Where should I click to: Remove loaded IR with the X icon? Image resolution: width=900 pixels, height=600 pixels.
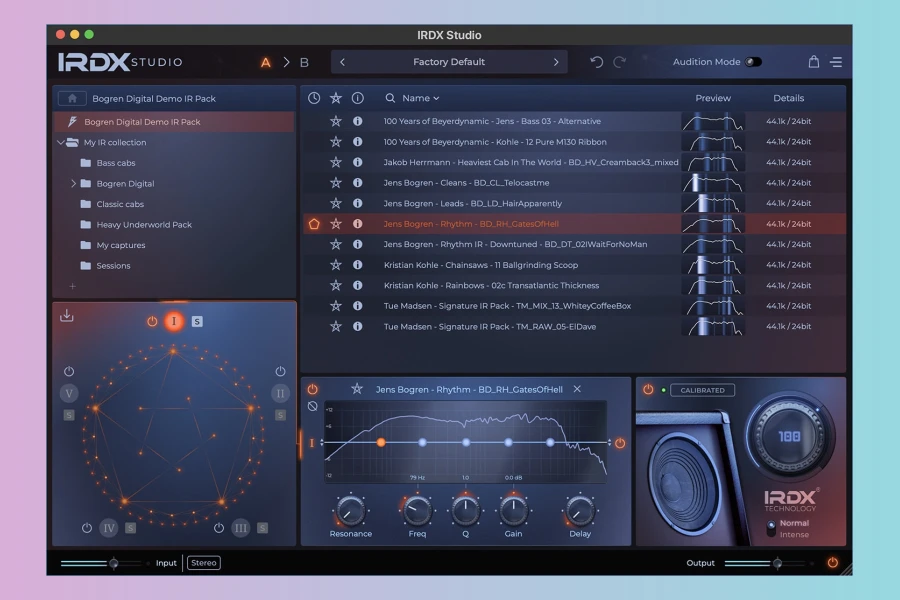(x=577, y=389)
